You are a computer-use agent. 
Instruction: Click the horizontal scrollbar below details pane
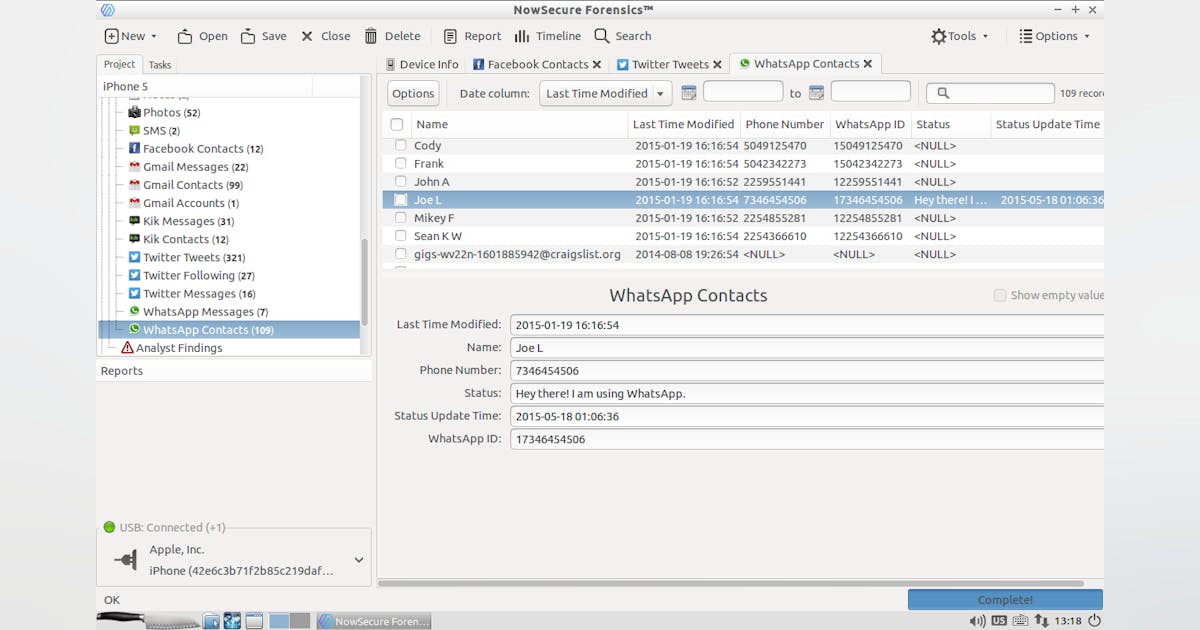point(730,583)
